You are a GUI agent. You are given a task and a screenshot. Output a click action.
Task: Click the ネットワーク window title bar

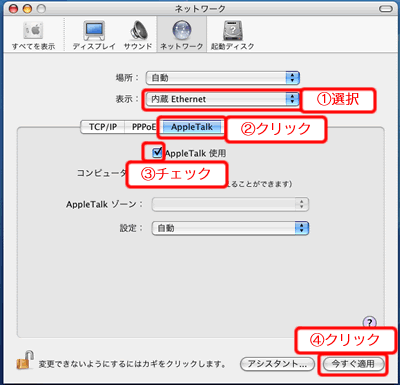point(200,9)
